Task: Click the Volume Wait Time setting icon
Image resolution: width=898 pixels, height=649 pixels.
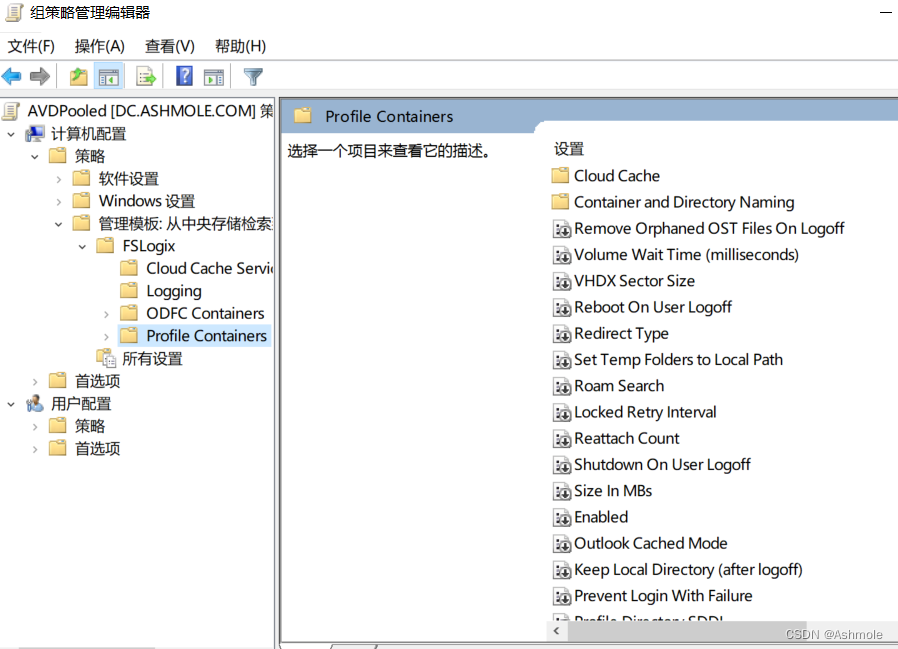Action: point(562,255)
